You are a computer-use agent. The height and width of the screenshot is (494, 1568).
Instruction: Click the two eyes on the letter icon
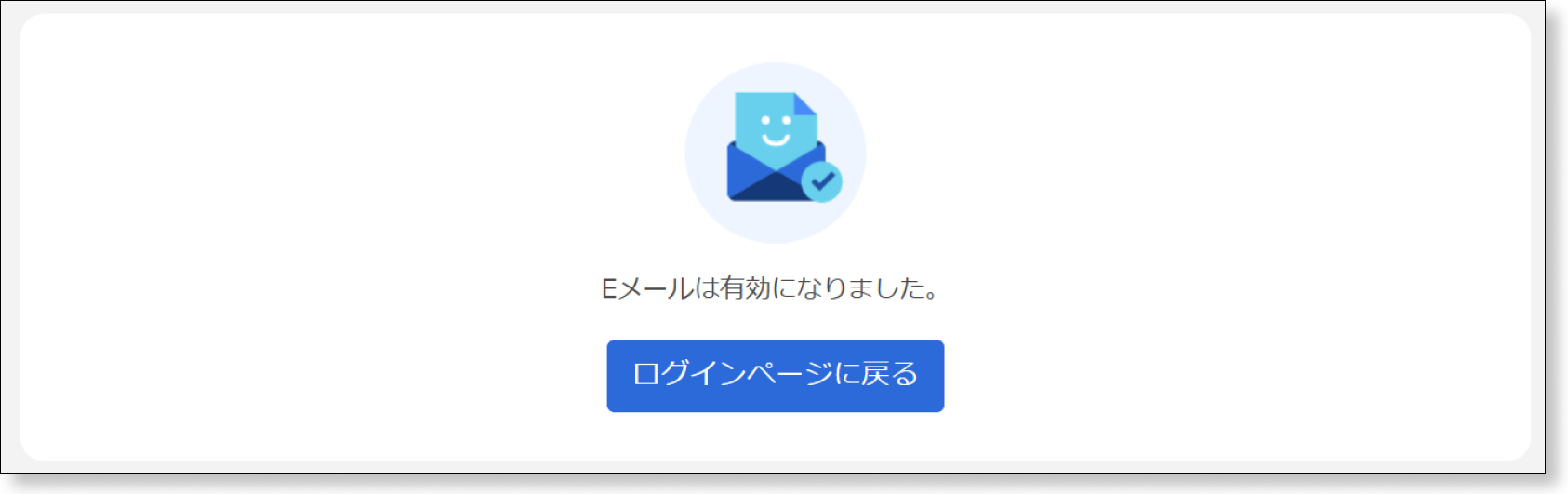tap(775, 120)
